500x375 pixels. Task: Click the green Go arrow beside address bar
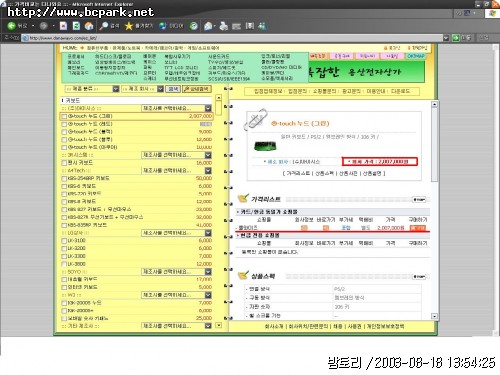click(x=456, y=38)
